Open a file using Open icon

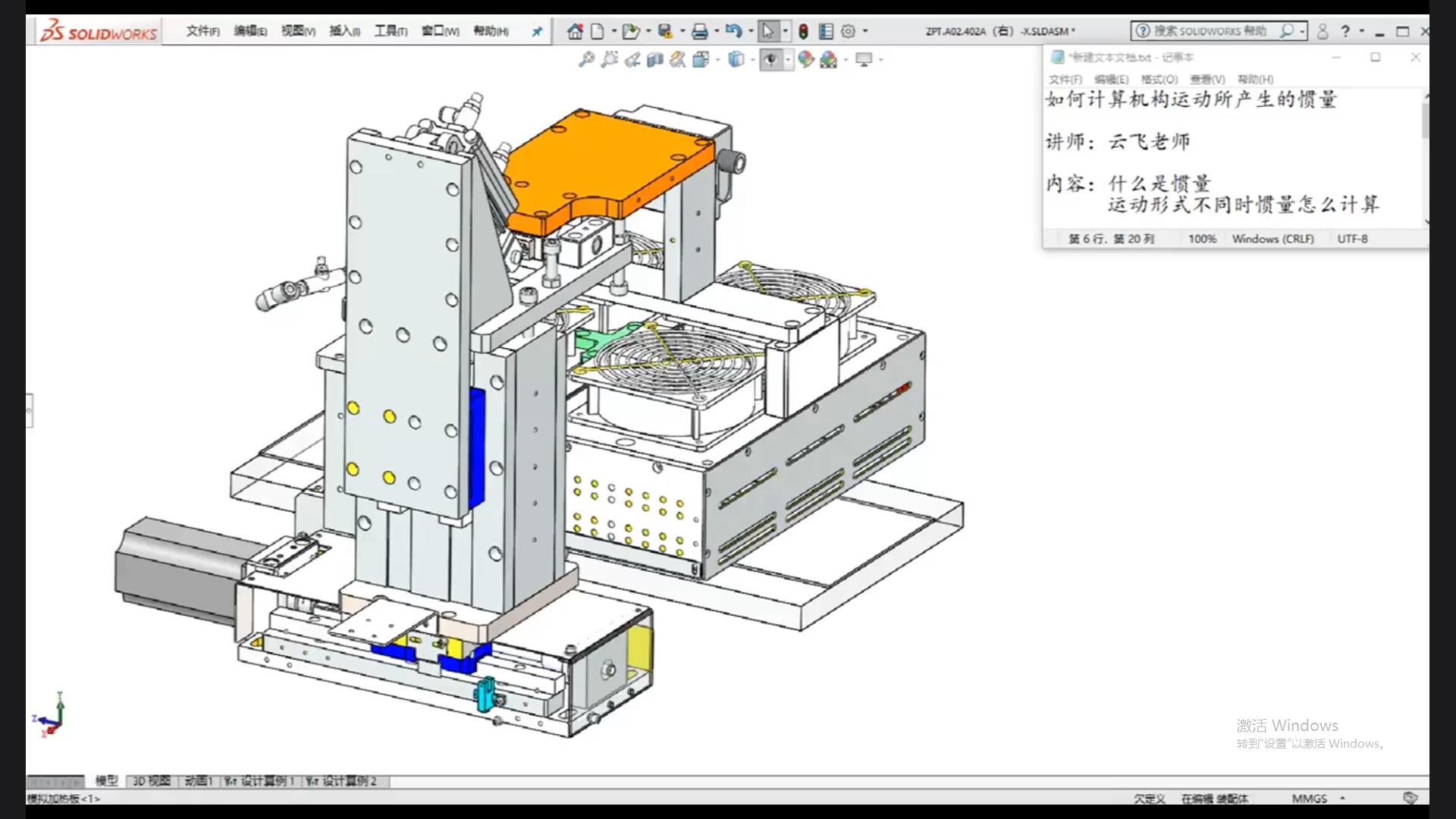(630, 31)
